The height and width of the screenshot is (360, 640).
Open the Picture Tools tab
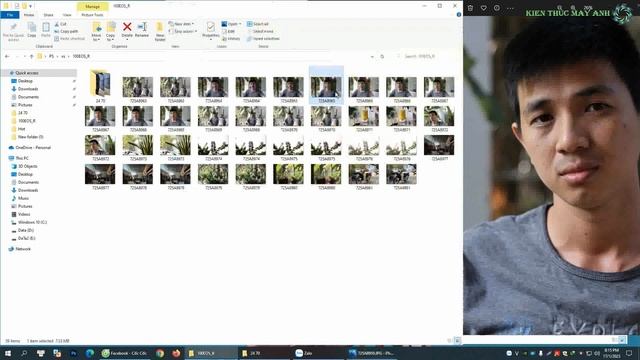pyautogui.click(x=92, y=15)
